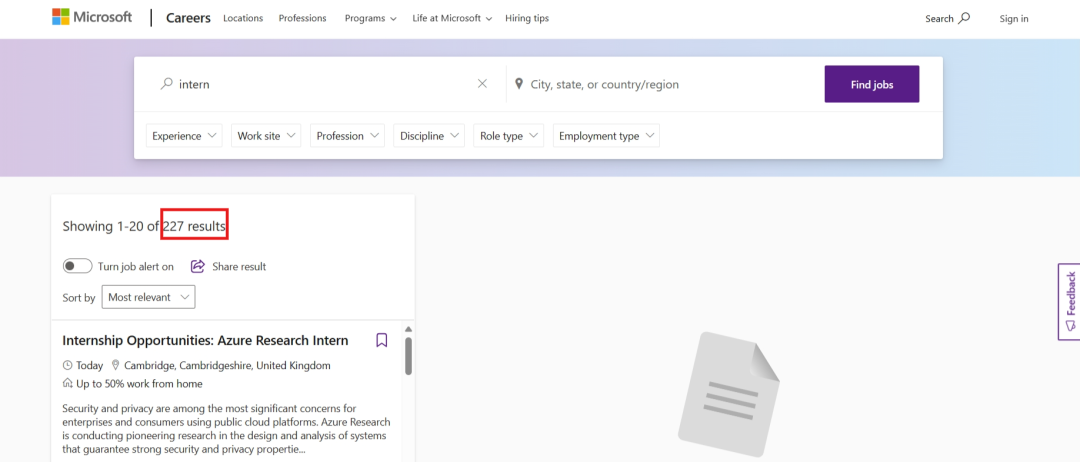The height and width of the screenshot is (462, 1080).
Task: Click the job list scrollbar thumb
Action: 408,356
